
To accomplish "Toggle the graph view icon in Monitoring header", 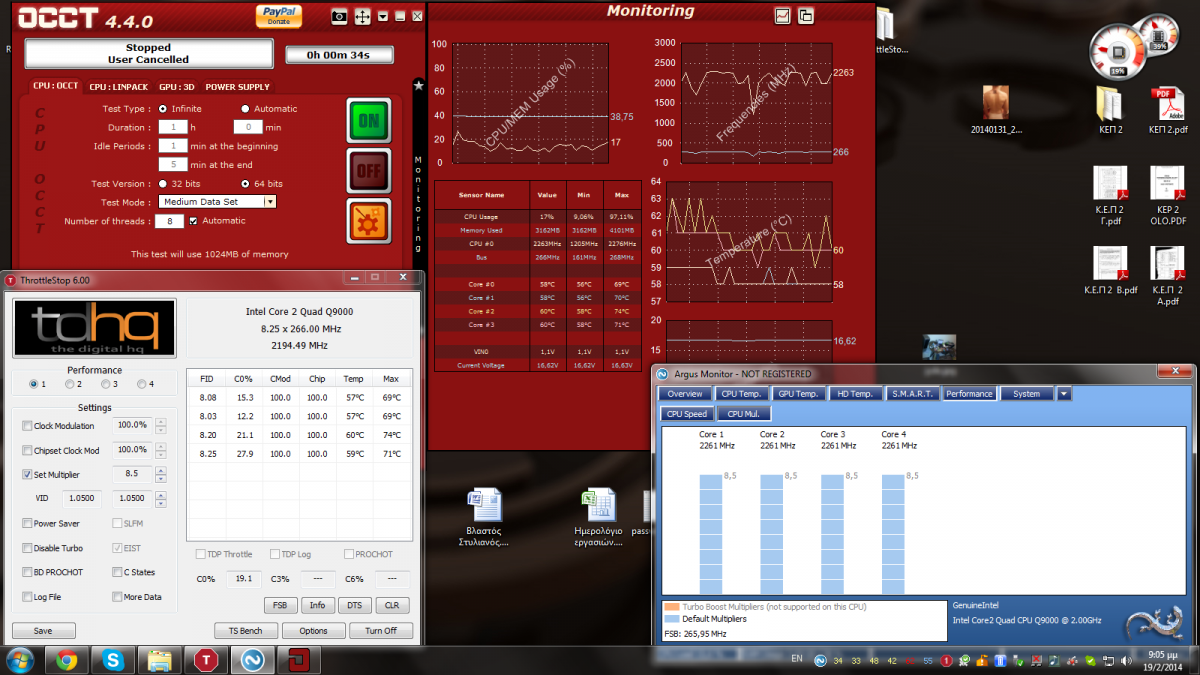I will (782, 15).
